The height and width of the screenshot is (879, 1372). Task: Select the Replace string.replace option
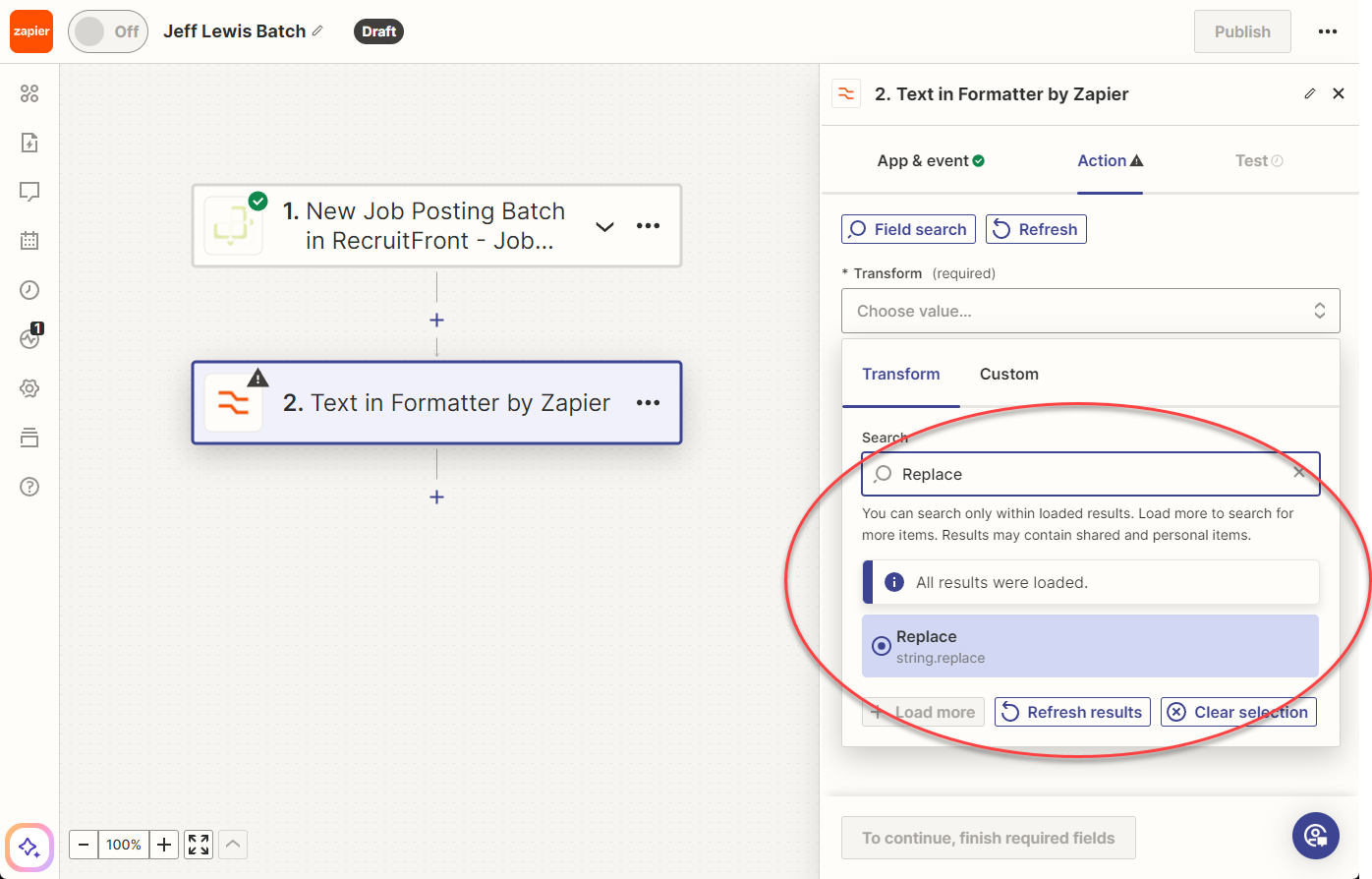(1090, 646)
